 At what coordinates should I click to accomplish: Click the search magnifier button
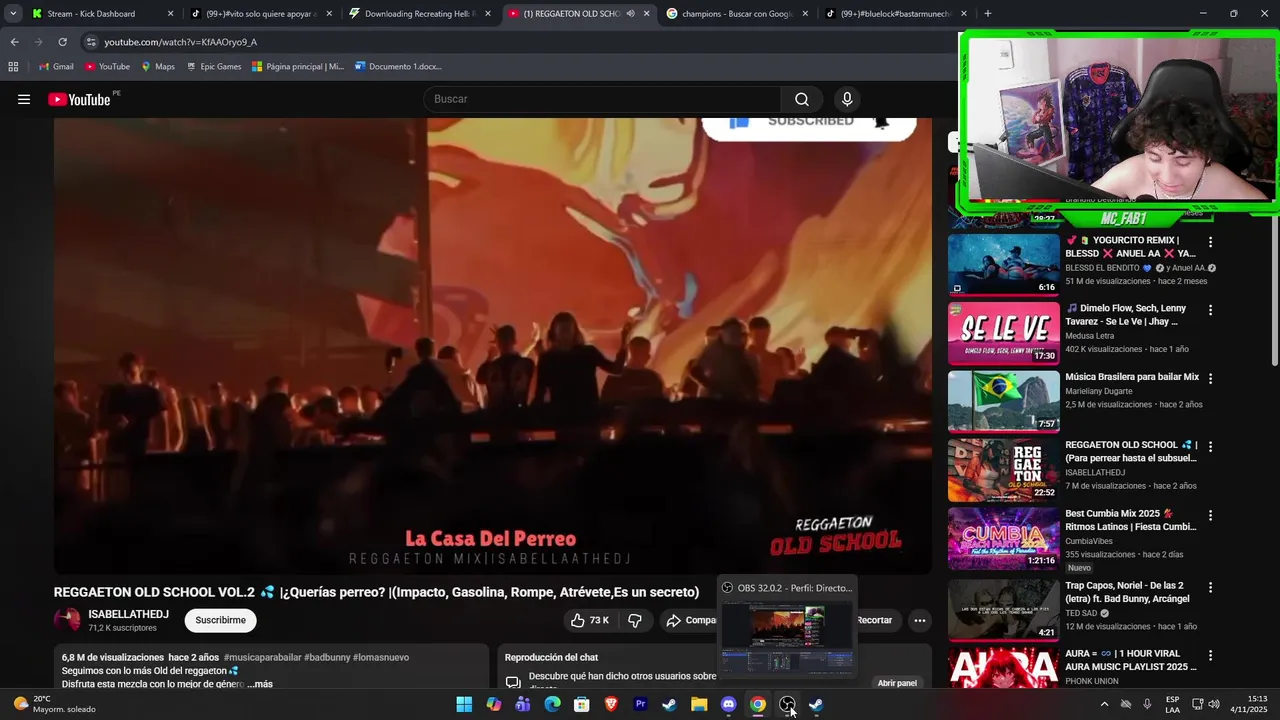802,99
